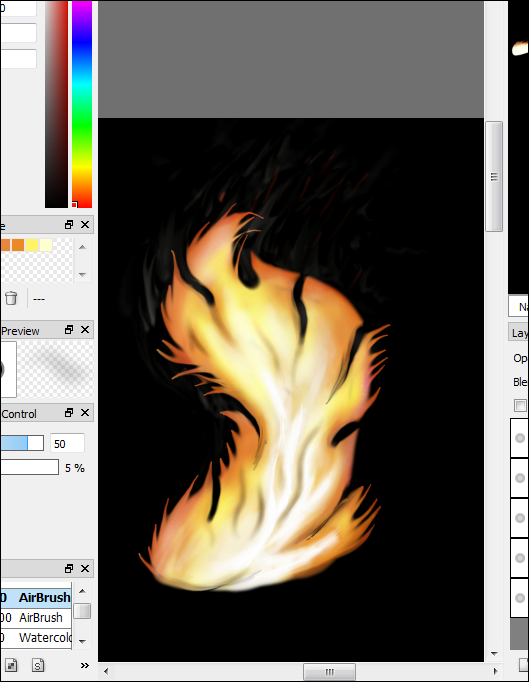Undock the Brush Preview panel
The width and height of the screenshot is (529, 682).
coord(69,330)
